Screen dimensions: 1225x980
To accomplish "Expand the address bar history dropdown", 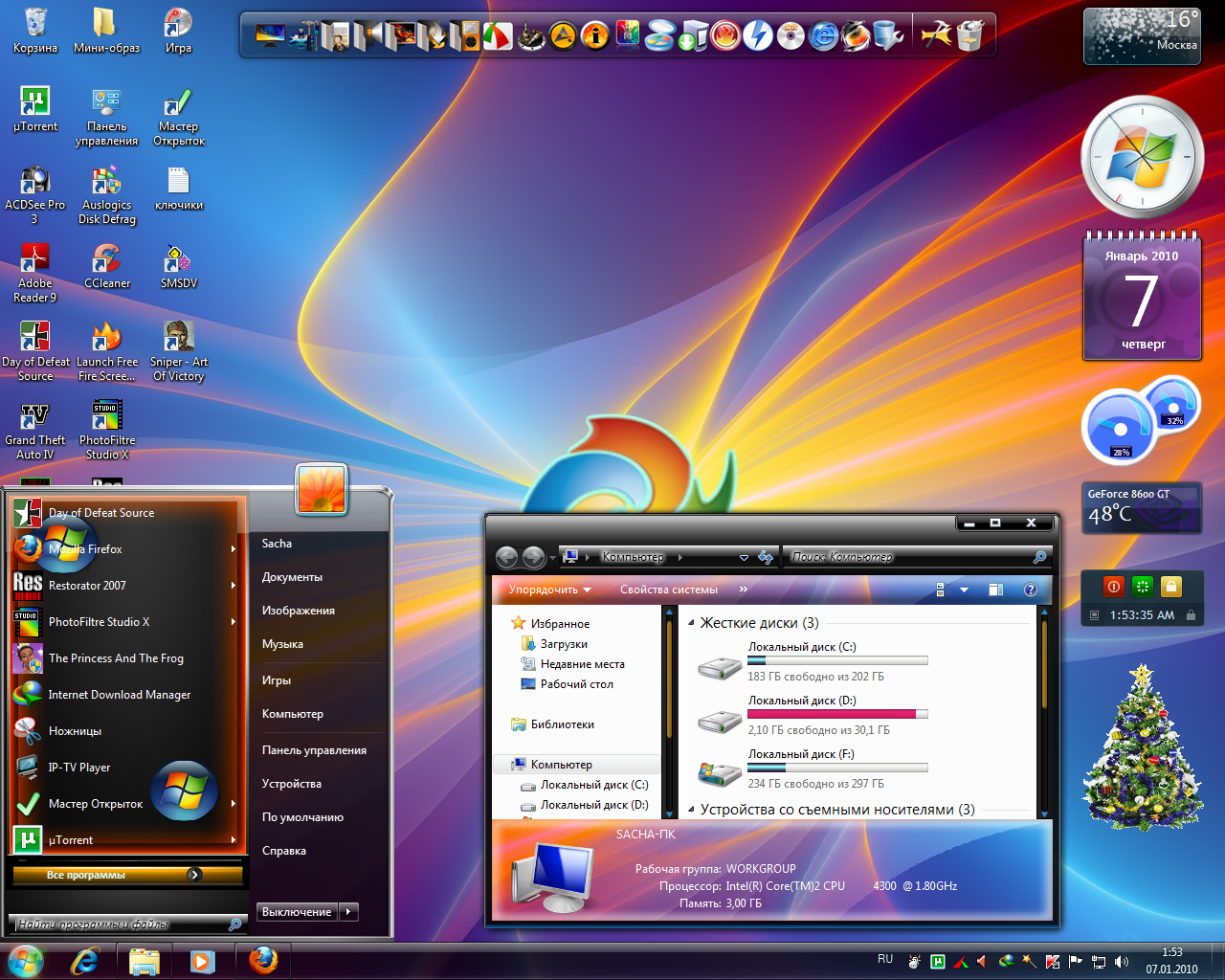I will pos(744,557).
